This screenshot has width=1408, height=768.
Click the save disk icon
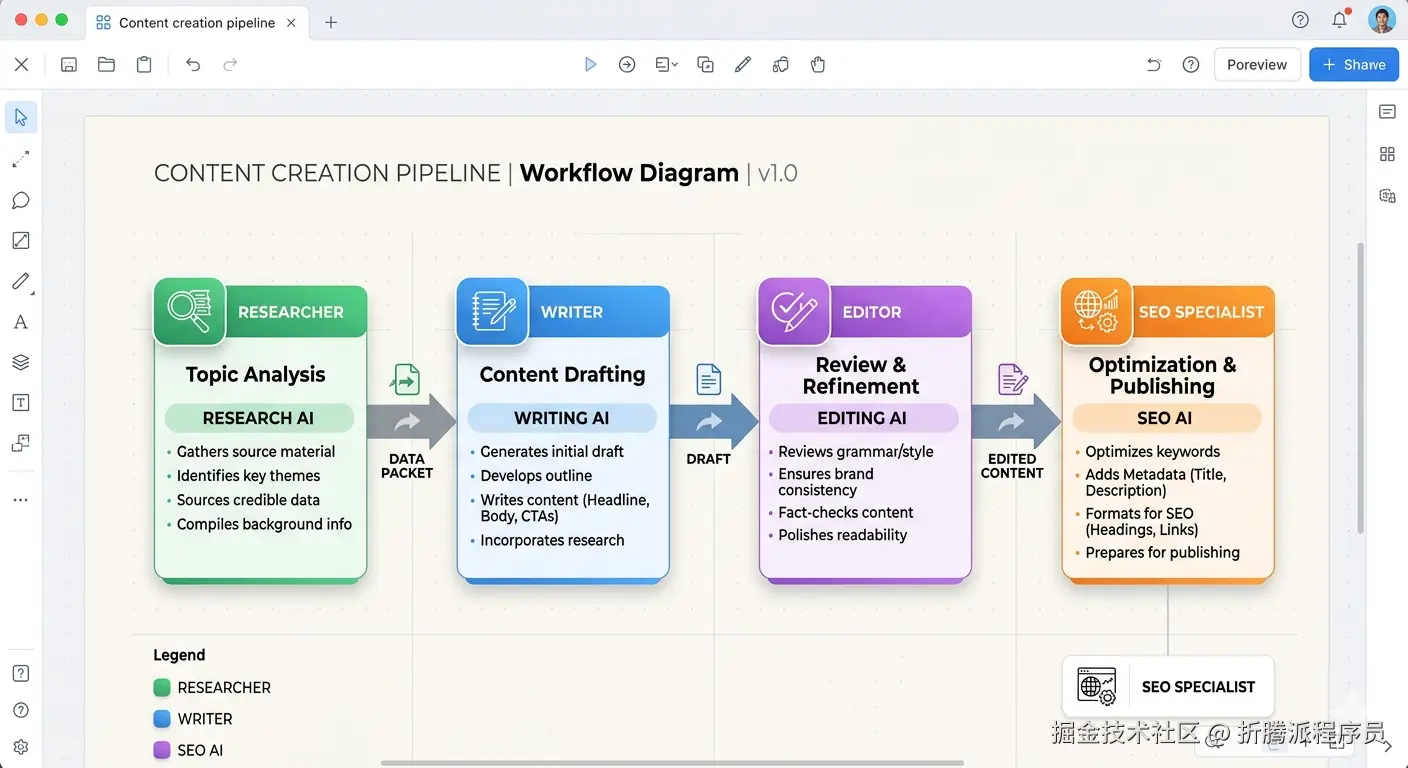(x=69, y=65)
